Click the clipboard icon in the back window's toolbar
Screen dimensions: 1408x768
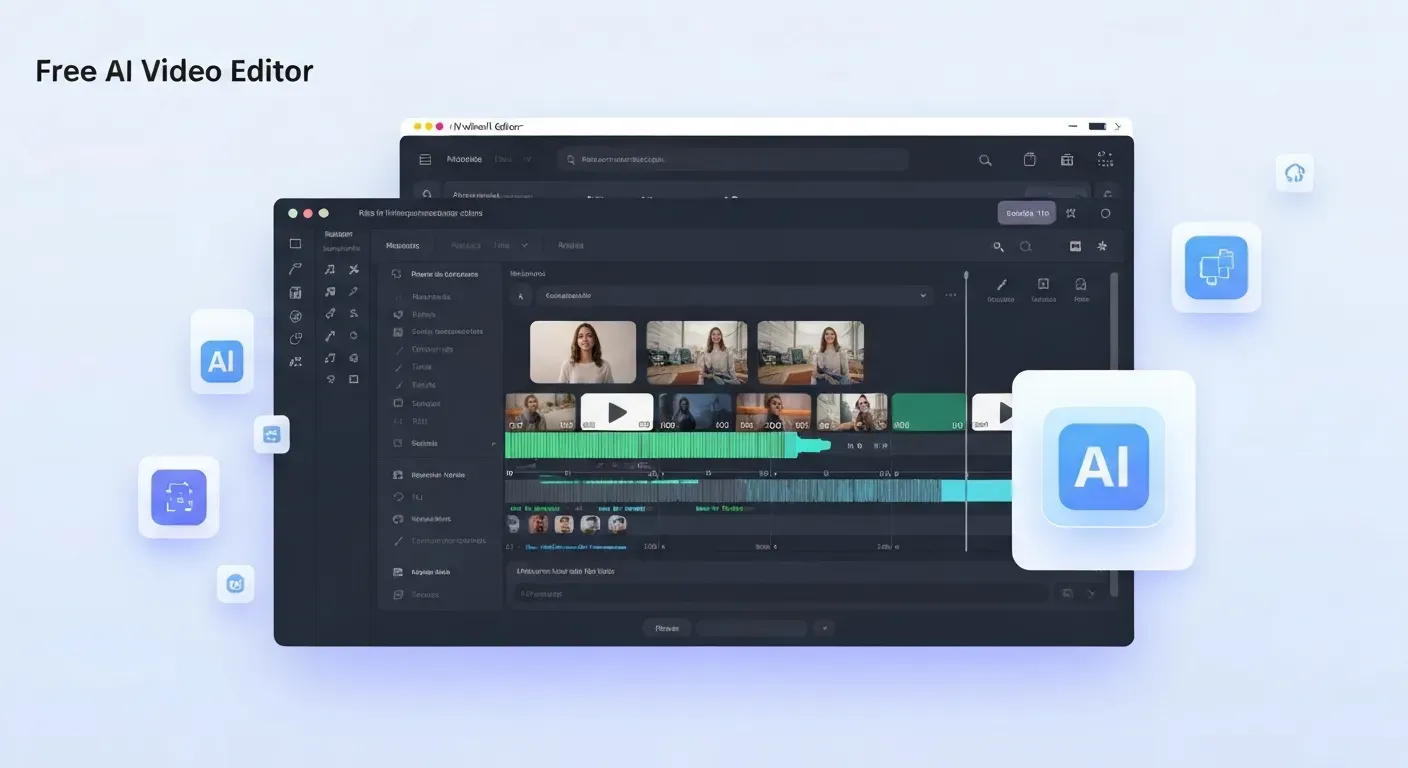point(1029,159)
